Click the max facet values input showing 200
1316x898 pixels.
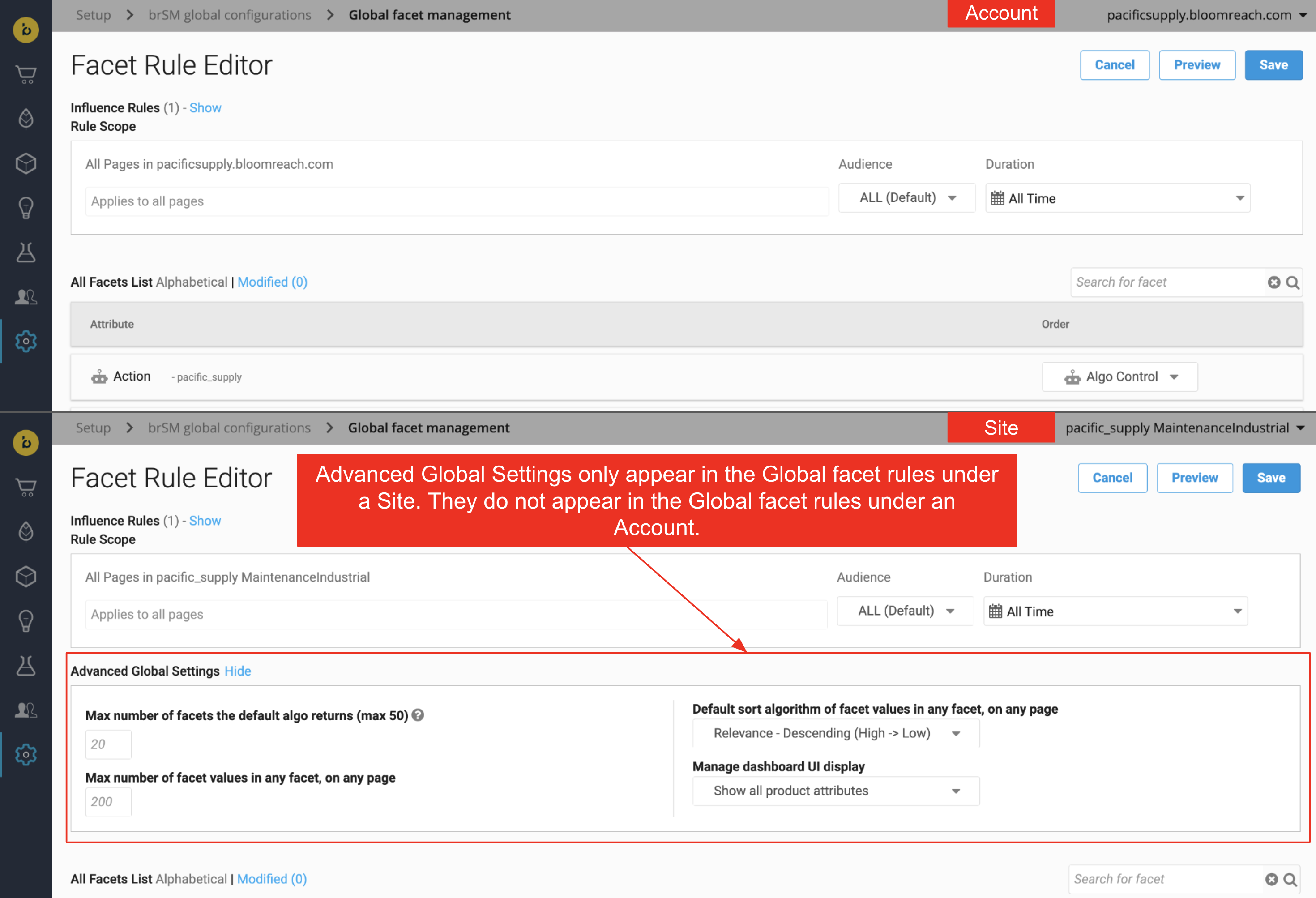coord(108,802)
